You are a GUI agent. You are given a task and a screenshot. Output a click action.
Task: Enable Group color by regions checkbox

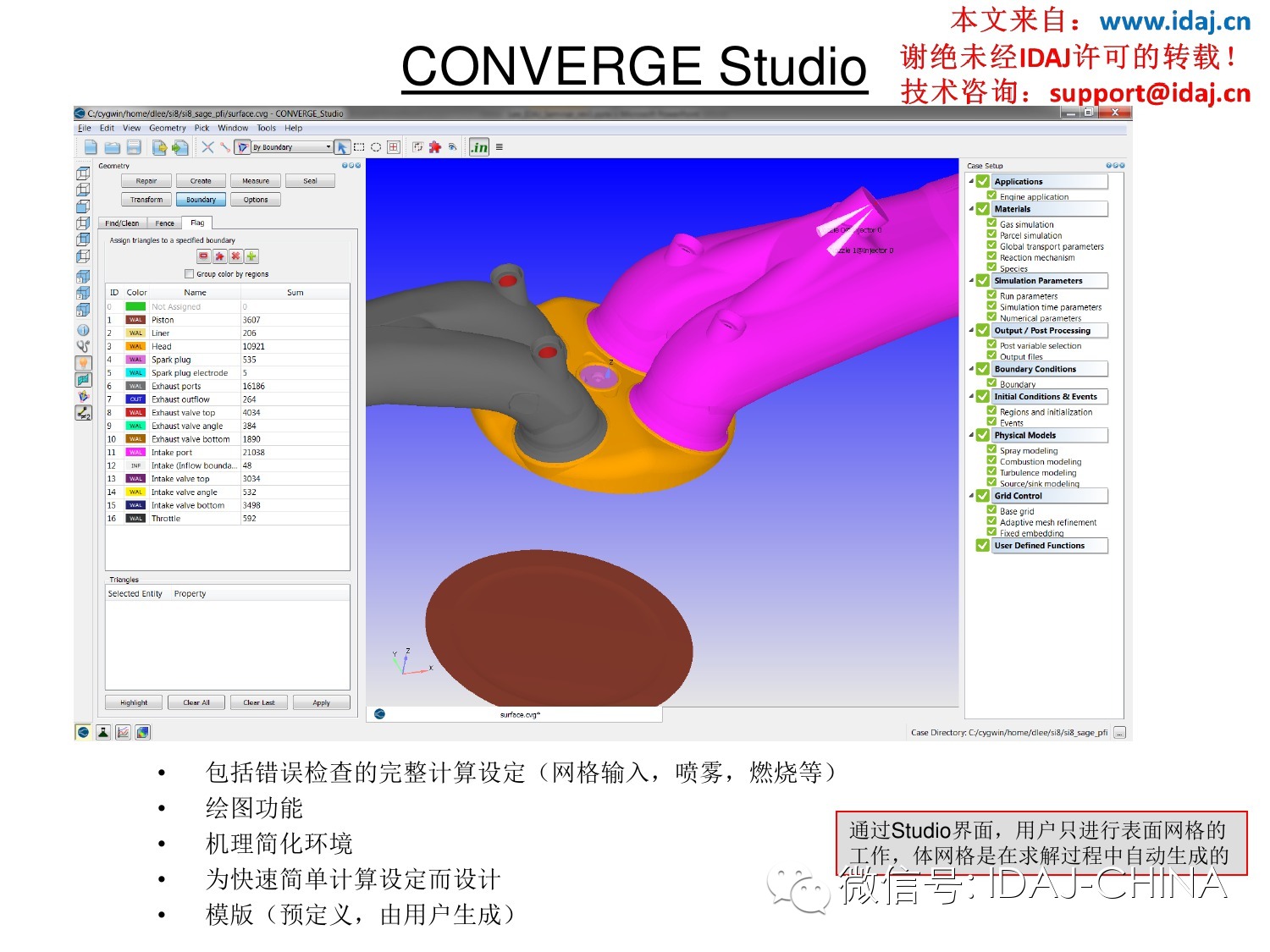click(x=189, y=274)
